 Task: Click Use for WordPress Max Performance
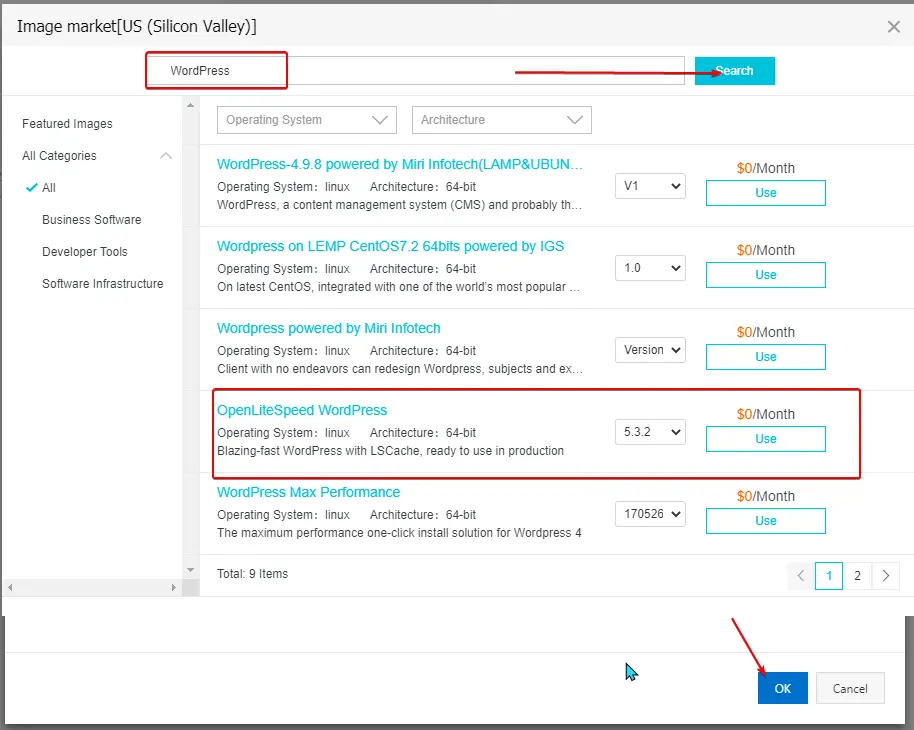[765, 521]
